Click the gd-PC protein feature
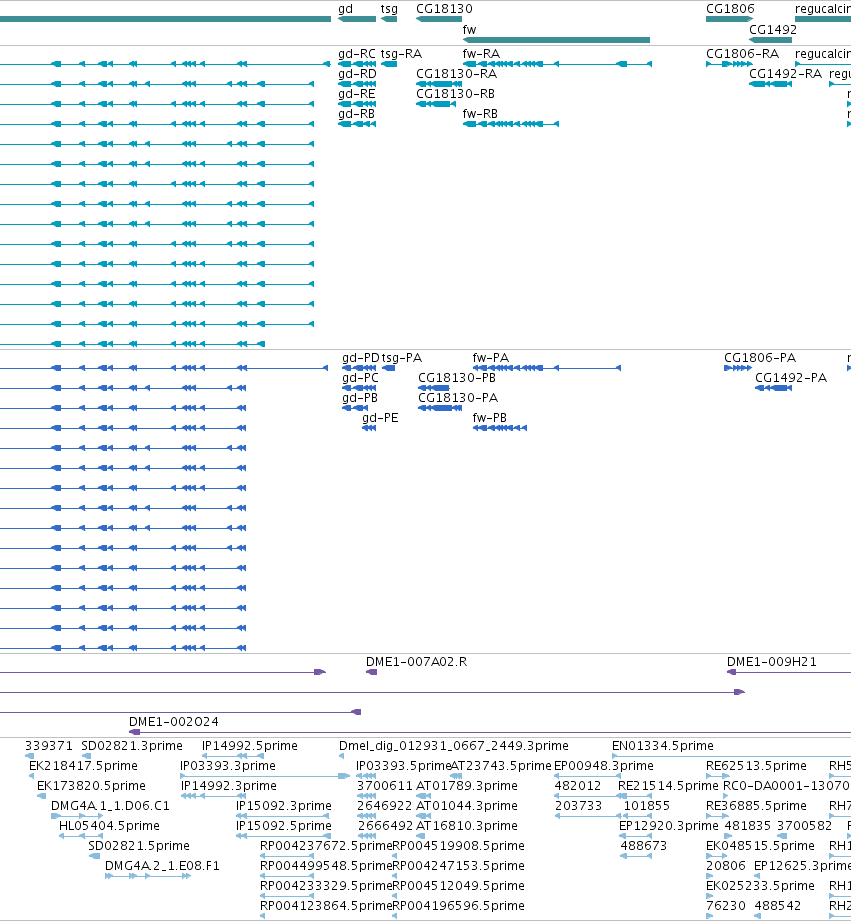Image resolution: width=851 pixels, height=921 pixels. pos(359,388)
